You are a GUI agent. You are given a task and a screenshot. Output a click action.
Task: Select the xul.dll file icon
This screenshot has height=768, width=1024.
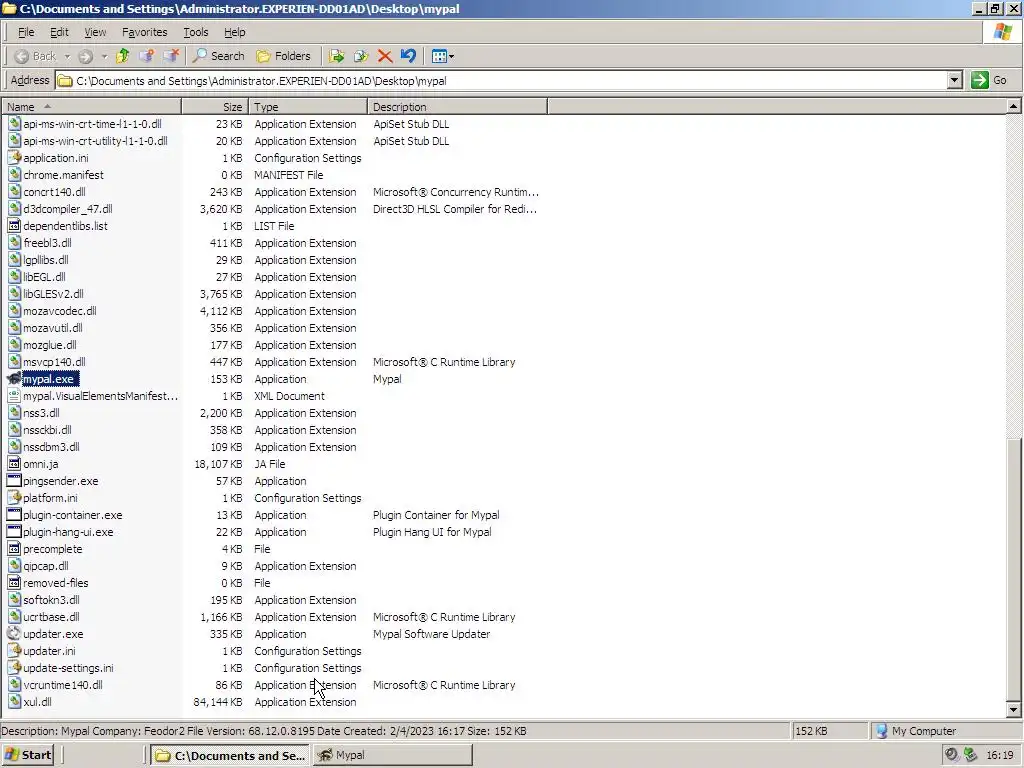tap(14, 701)
